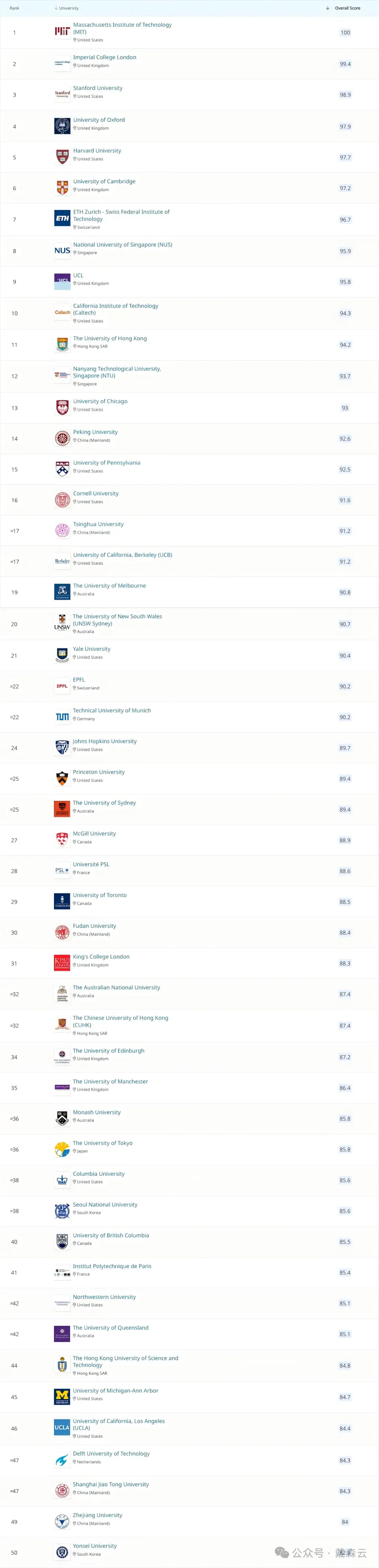379x1568 pixels.
Task: Open the Stanford University link
Action: [98, 88]
